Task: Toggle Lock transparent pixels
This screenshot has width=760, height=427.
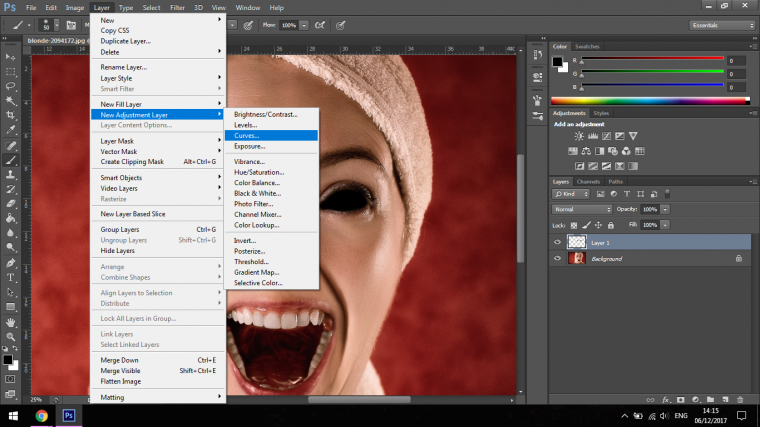Action: (x=574, y=225)
